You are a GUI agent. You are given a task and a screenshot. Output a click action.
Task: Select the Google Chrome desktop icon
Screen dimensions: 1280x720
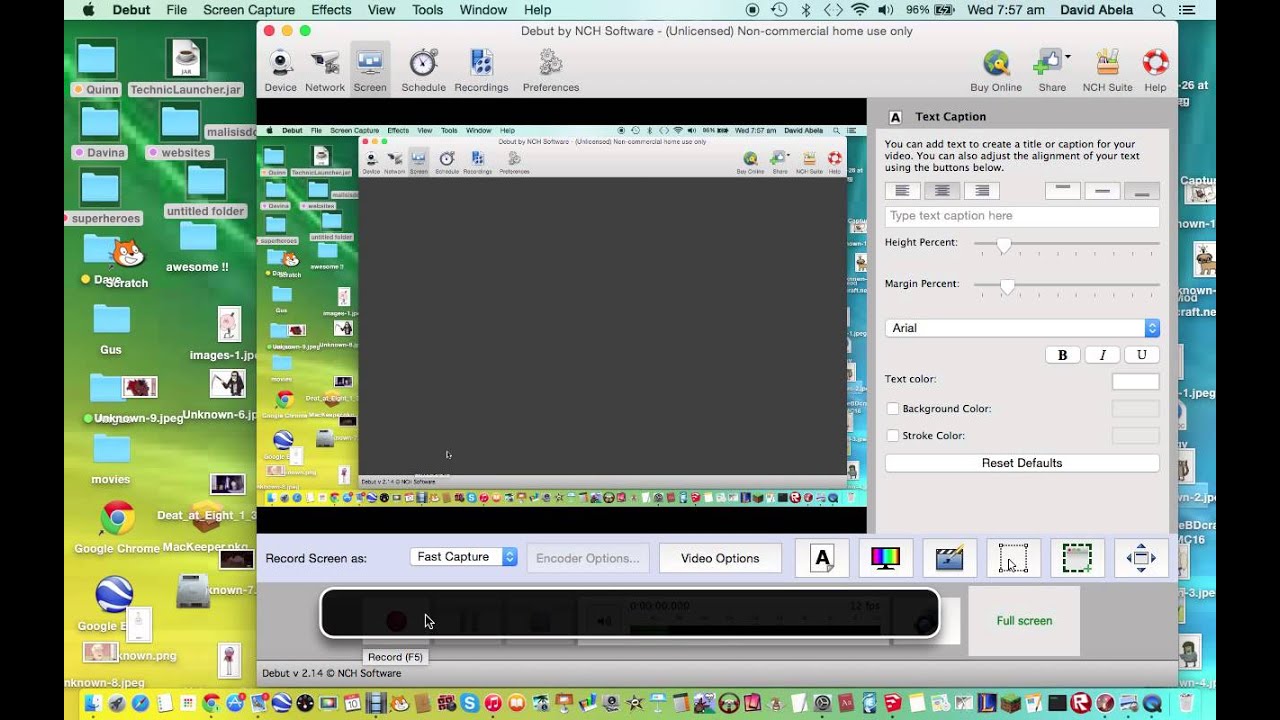pyautogui.click(x=117, y=526)
